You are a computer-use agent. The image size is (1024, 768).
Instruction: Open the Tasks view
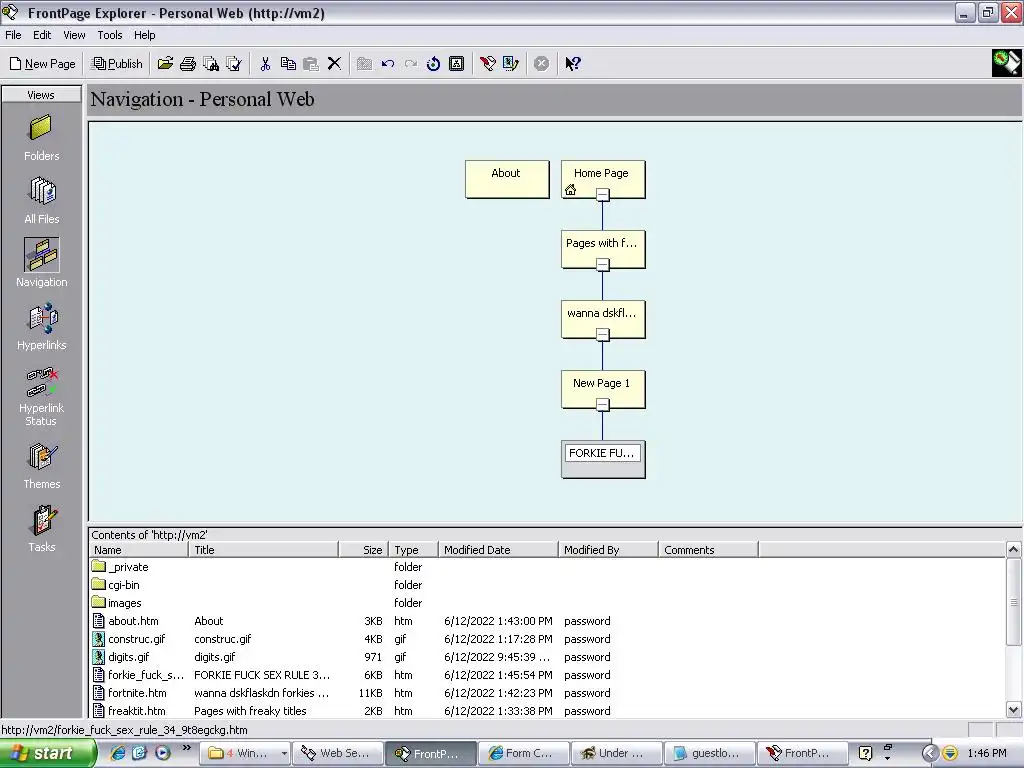tap(41, 528)
